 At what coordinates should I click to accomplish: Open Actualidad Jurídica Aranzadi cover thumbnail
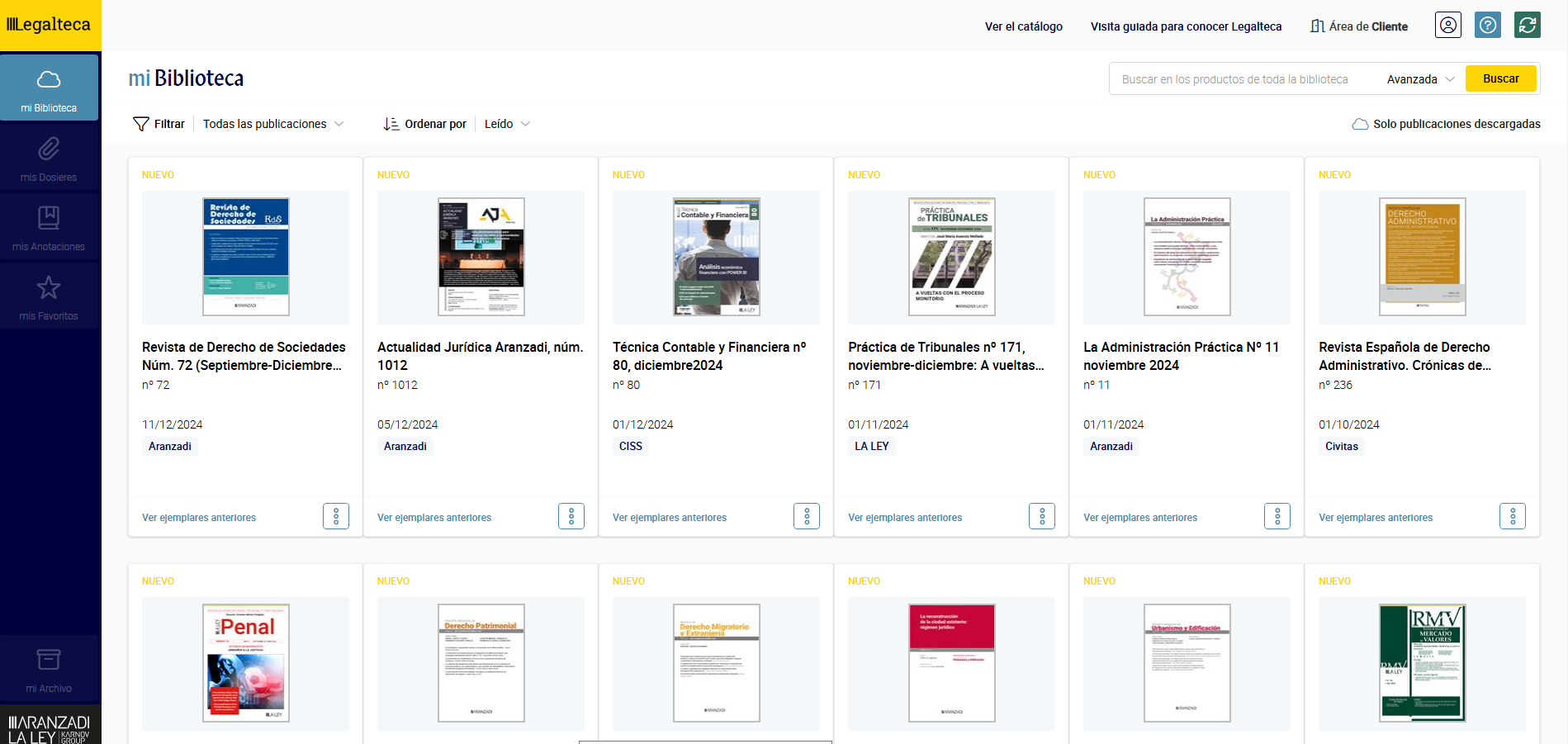pyautogui.click(x=481, y=257)
